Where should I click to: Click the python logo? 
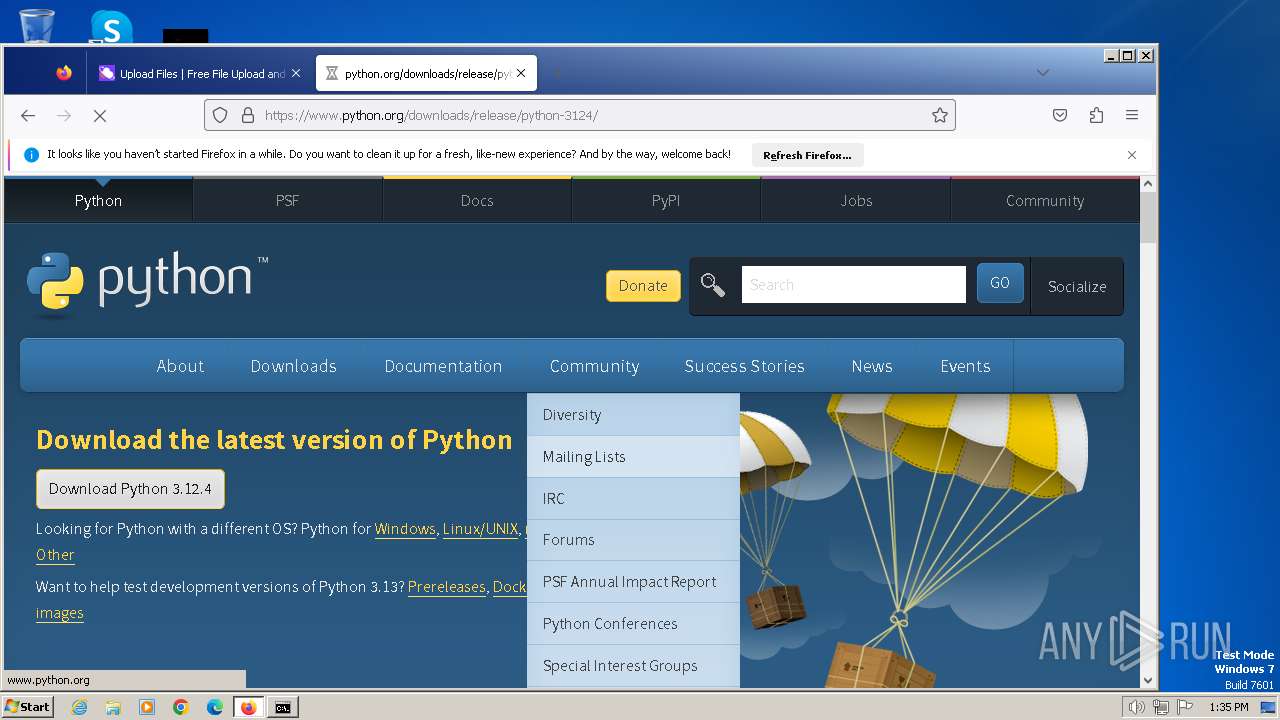[147, 284]
